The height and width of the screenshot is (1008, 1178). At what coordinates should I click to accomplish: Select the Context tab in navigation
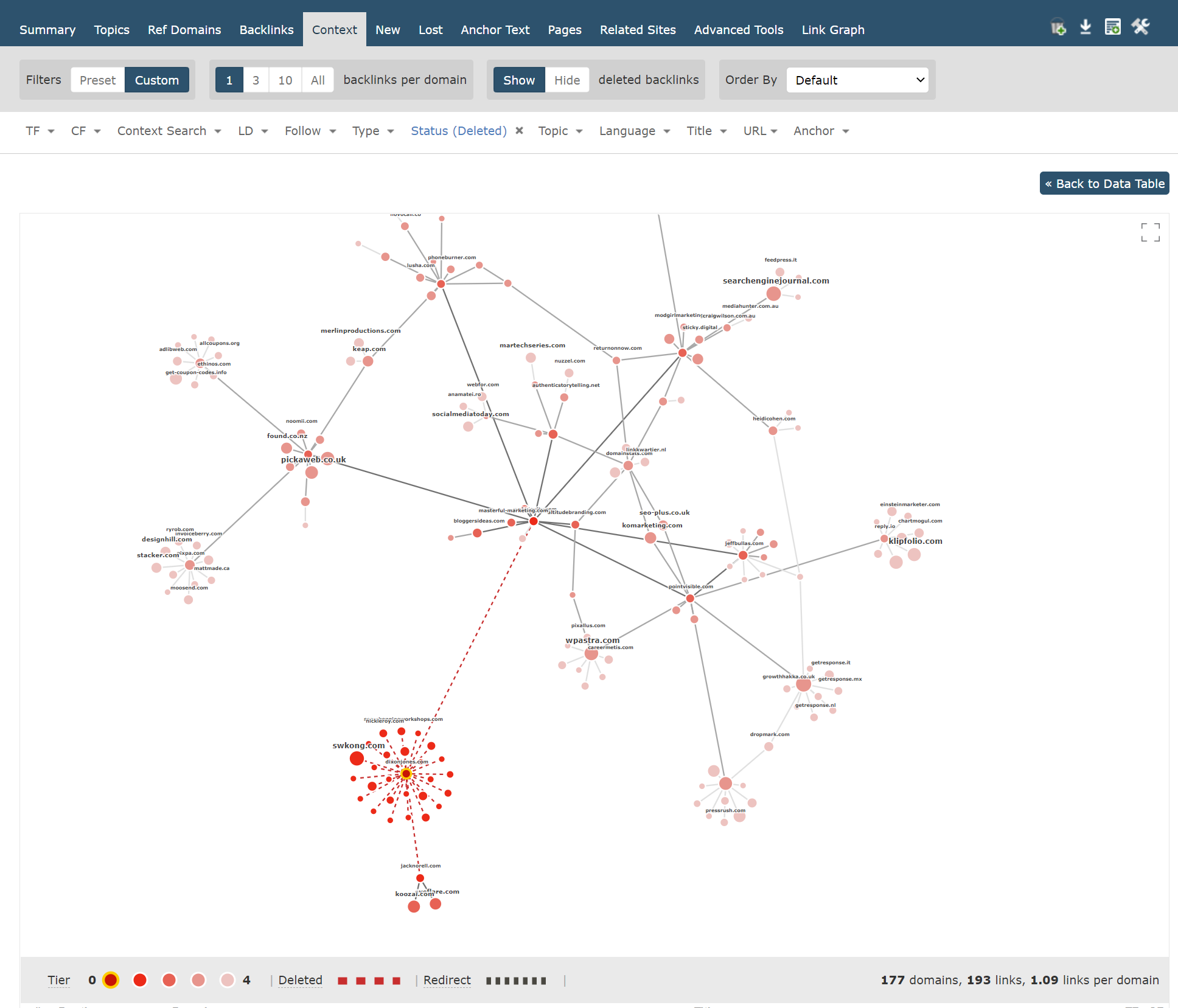click(335, 29)
